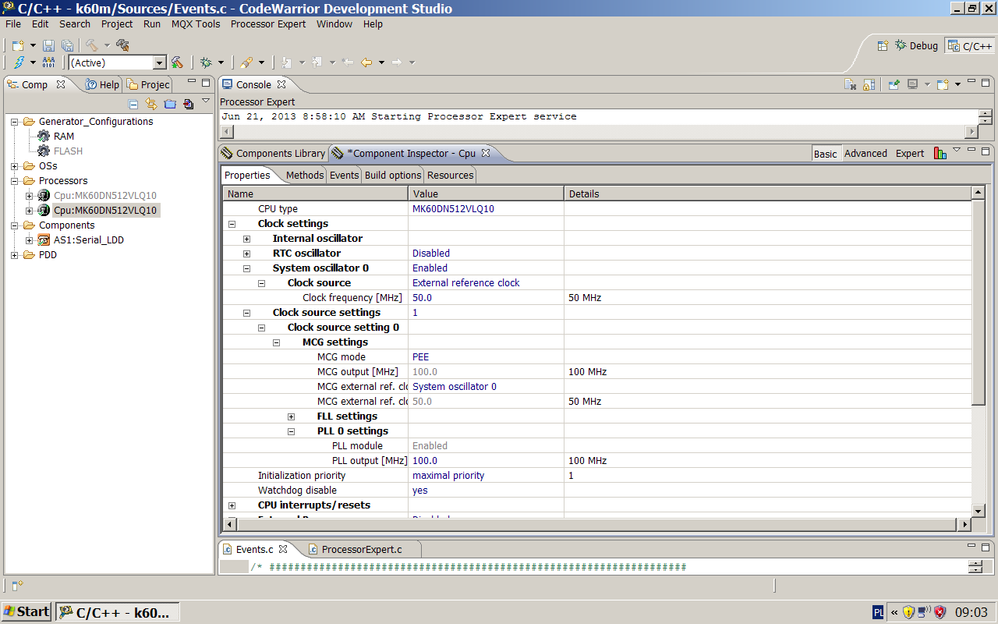Collapse the Generator_Configurations tree node
The width and height of the screenshot is (998, 624).
click(15, 122)
